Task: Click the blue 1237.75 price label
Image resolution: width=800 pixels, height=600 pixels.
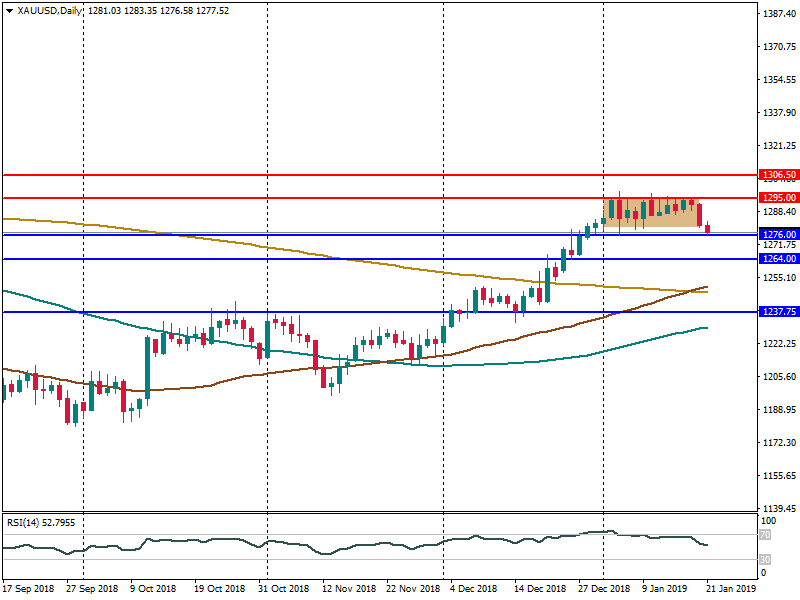Action: pos(778,312)
